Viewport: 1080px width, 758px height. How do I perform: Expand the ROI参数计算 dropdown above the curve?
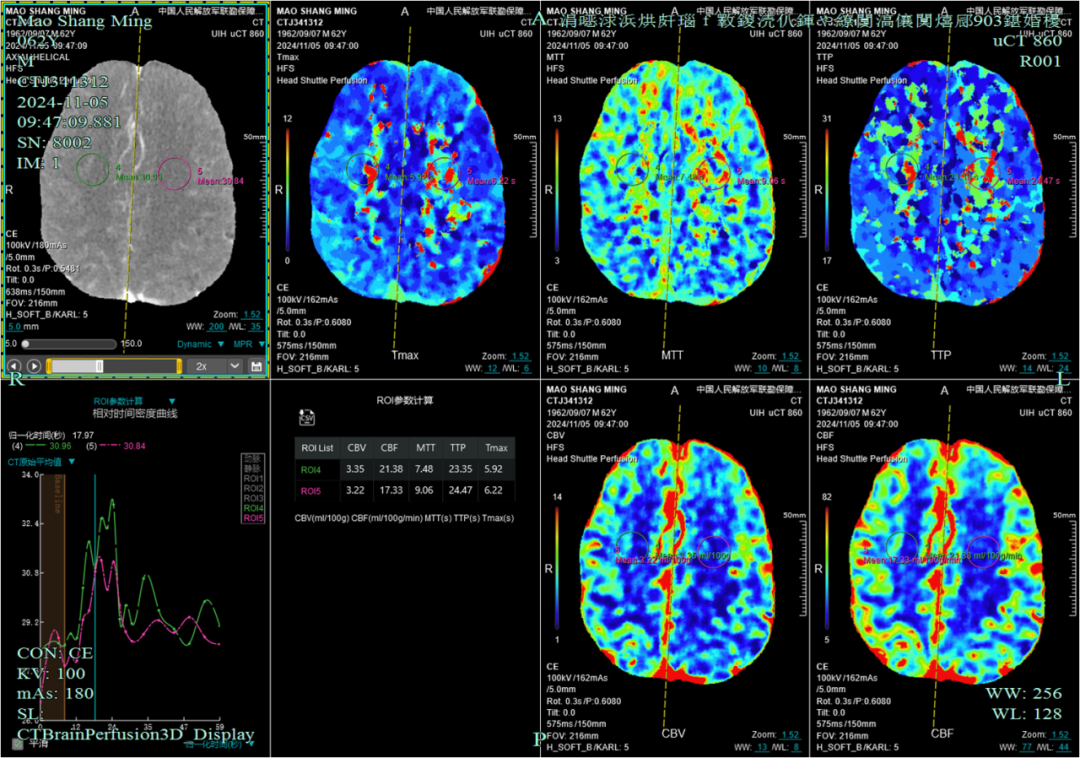click(x=135, y=401)
